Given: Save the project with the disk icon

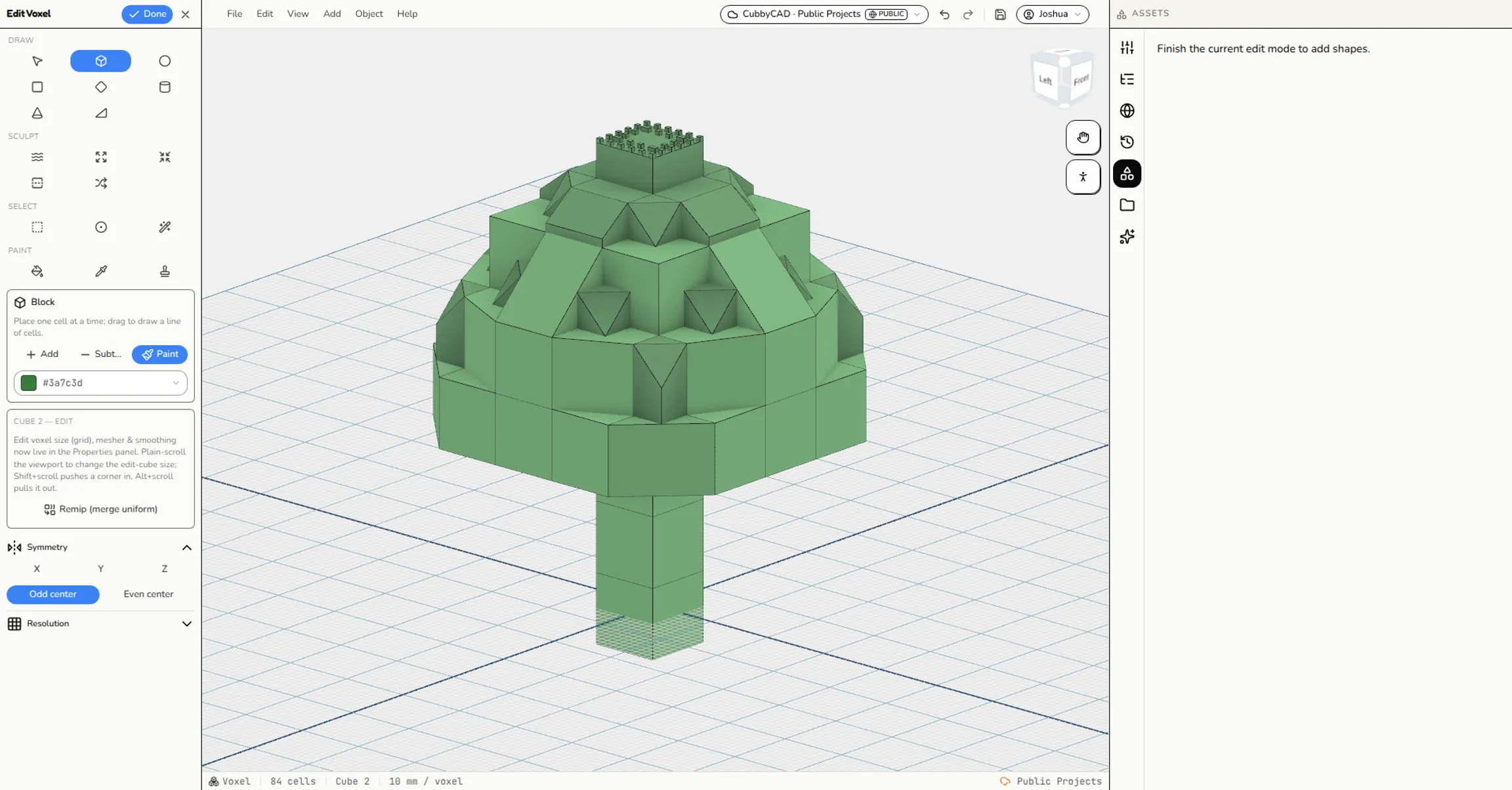Looking at the screenshot, I should click(1000, 14).
